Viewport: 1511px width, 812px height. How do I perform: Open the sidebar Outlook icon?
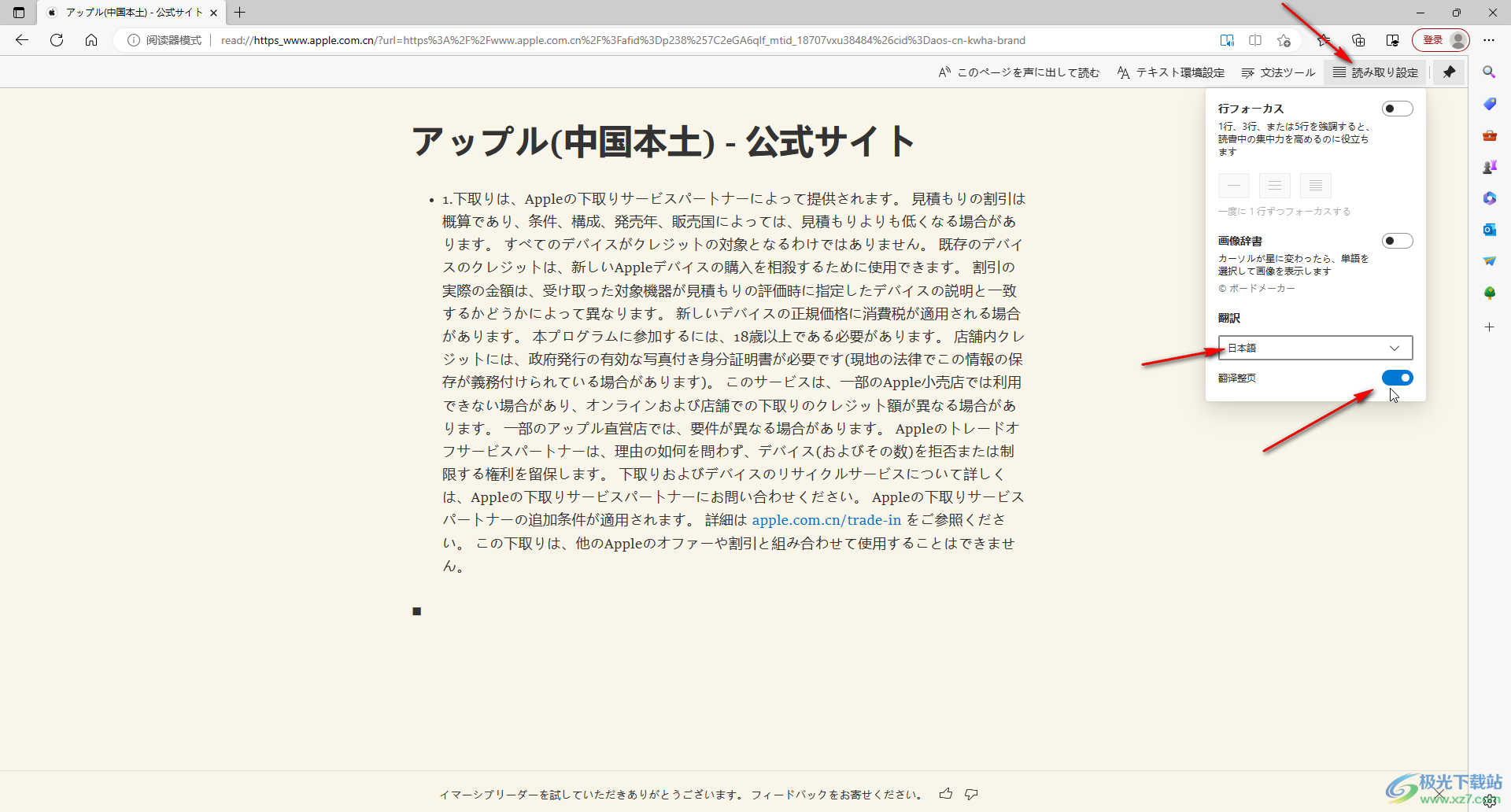click(x=1489, y=230)
